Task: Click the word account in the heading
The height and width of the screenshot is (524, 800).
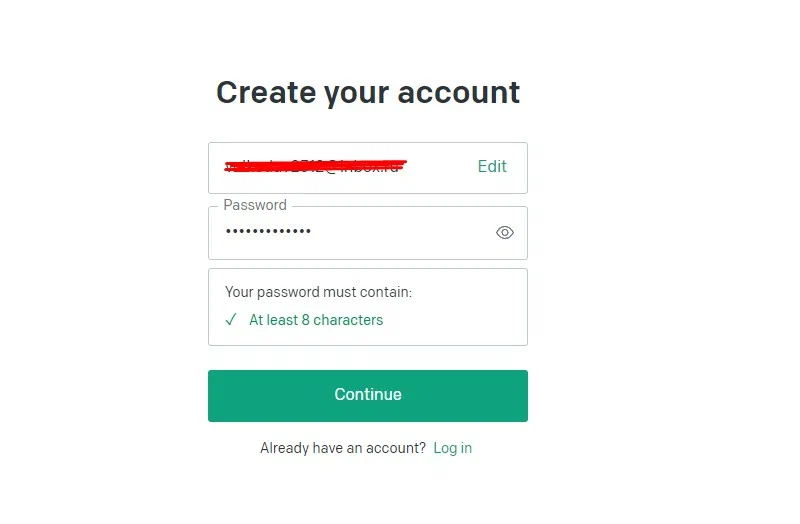Action: click(459, 92)
